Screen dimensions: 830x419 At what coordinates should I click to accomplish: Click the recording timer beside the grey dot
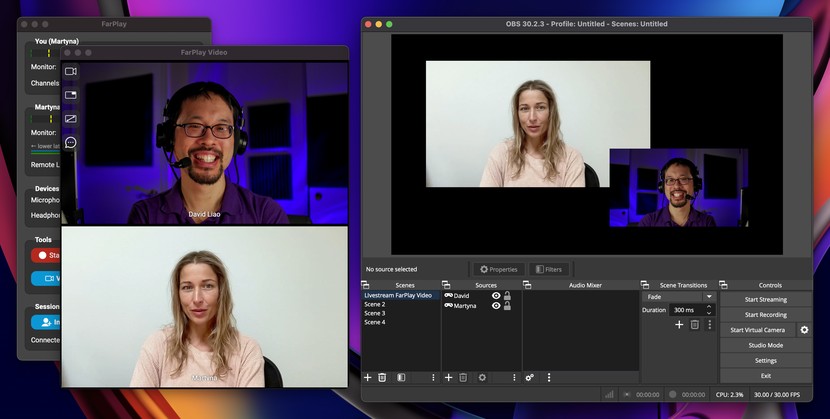click(693, 395)
